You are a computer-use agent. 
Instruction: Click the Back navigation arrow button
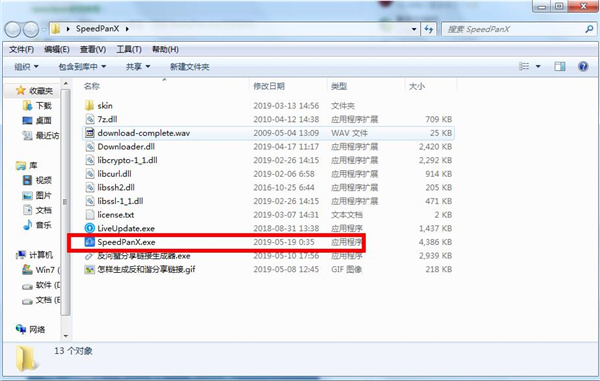(x=13, y=29)
